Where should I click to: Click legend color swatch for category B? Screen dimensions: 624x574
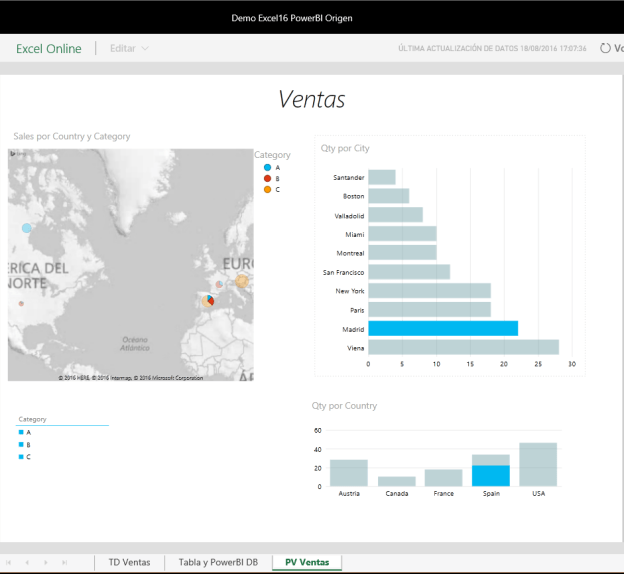(x=267, y=178)
